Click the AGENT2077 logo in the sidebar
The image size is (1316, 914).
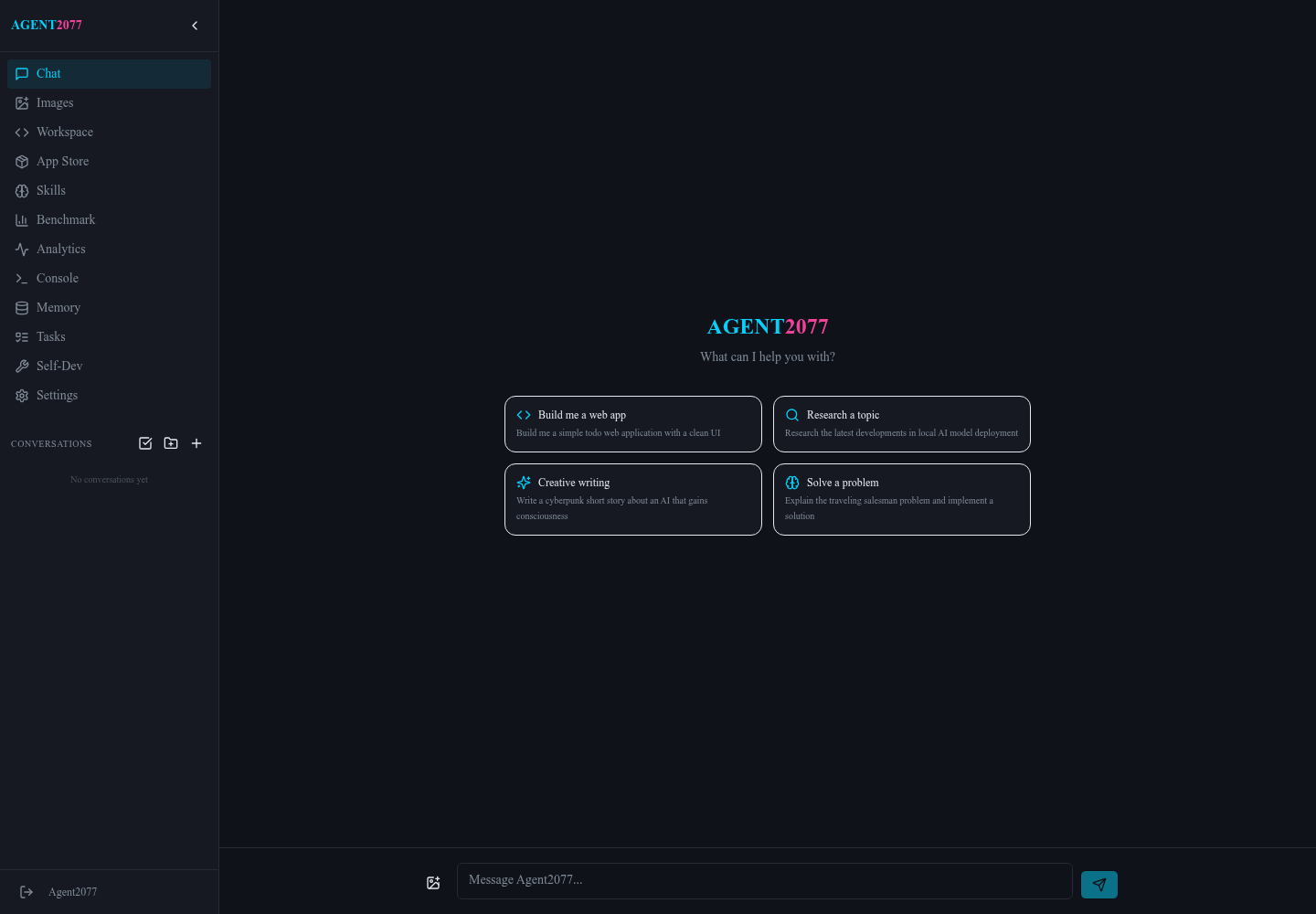coord(47,25)
